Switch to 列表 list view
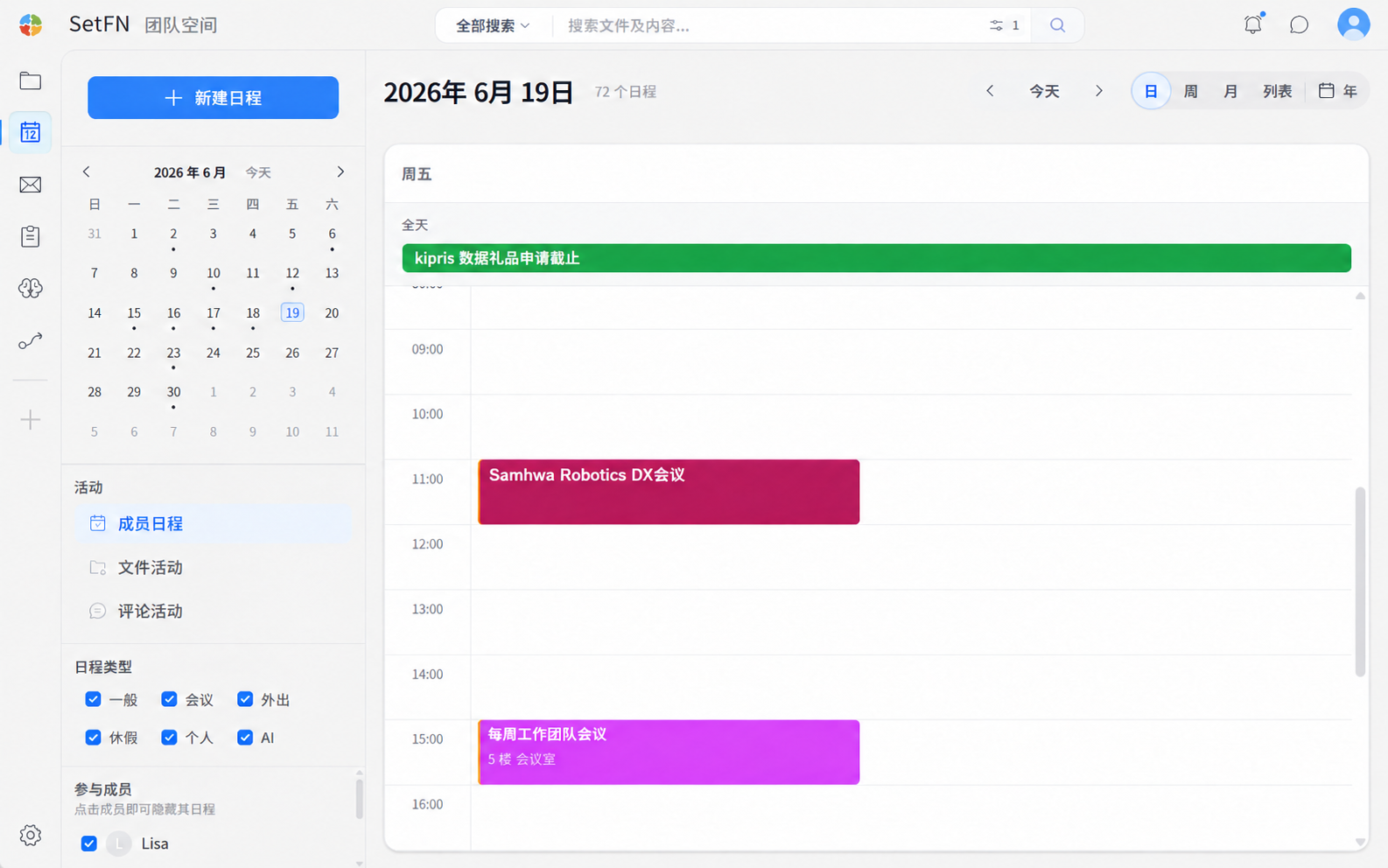This screenshot has width=1388, height=868. pos(1278,91)
